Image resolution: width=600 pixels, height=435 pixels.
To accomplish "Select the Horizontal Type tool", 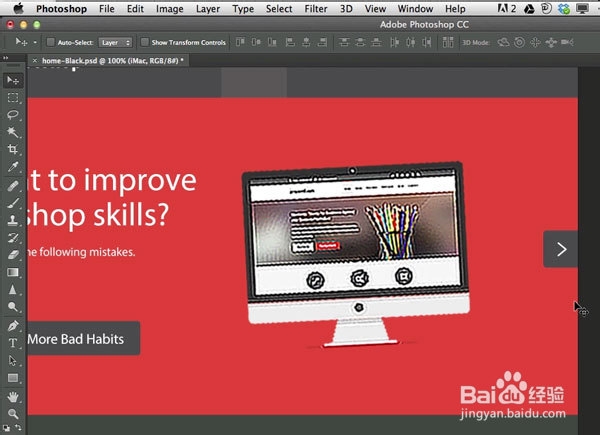I will [x=13, y=343].
